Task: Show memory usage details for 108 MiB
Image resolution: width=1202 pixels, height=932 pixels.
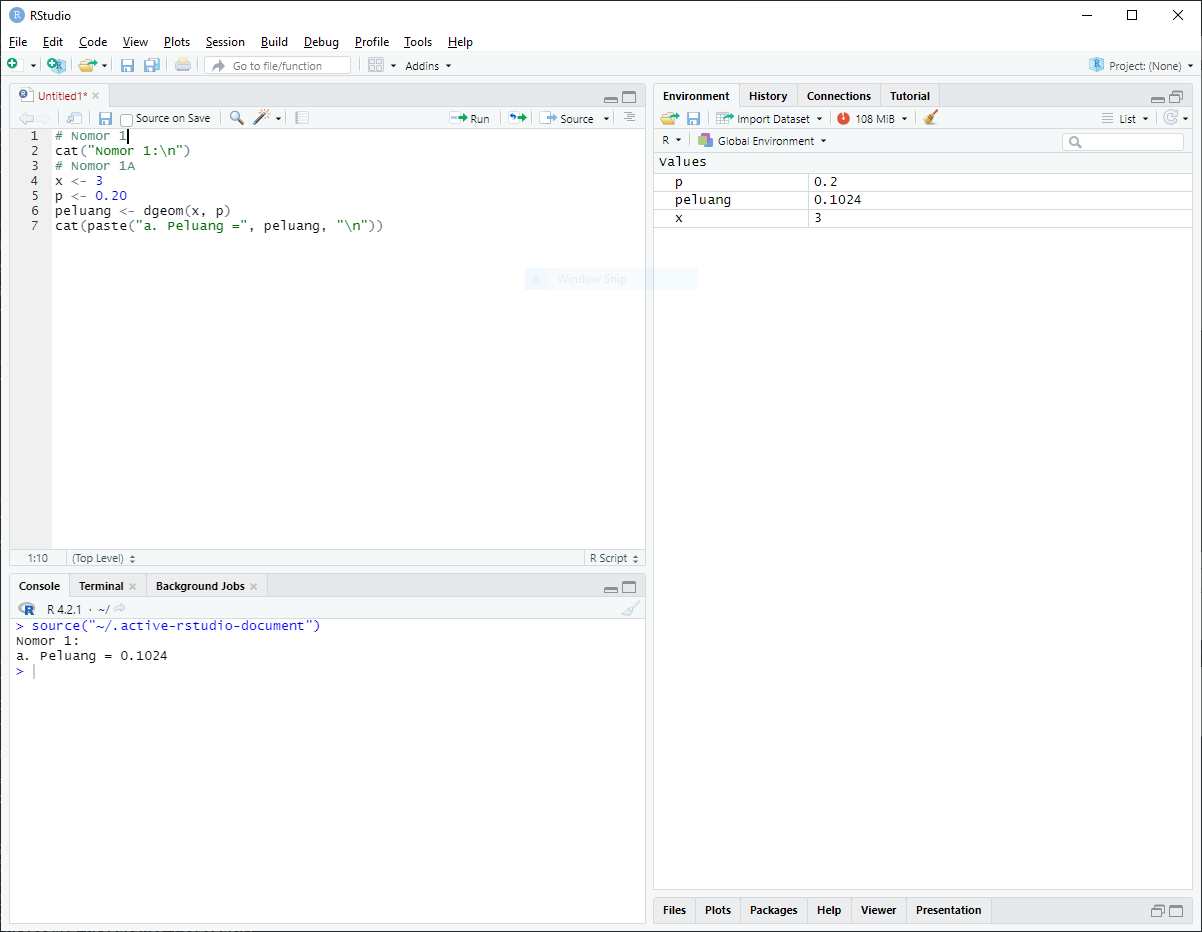Action: [872, 118]
